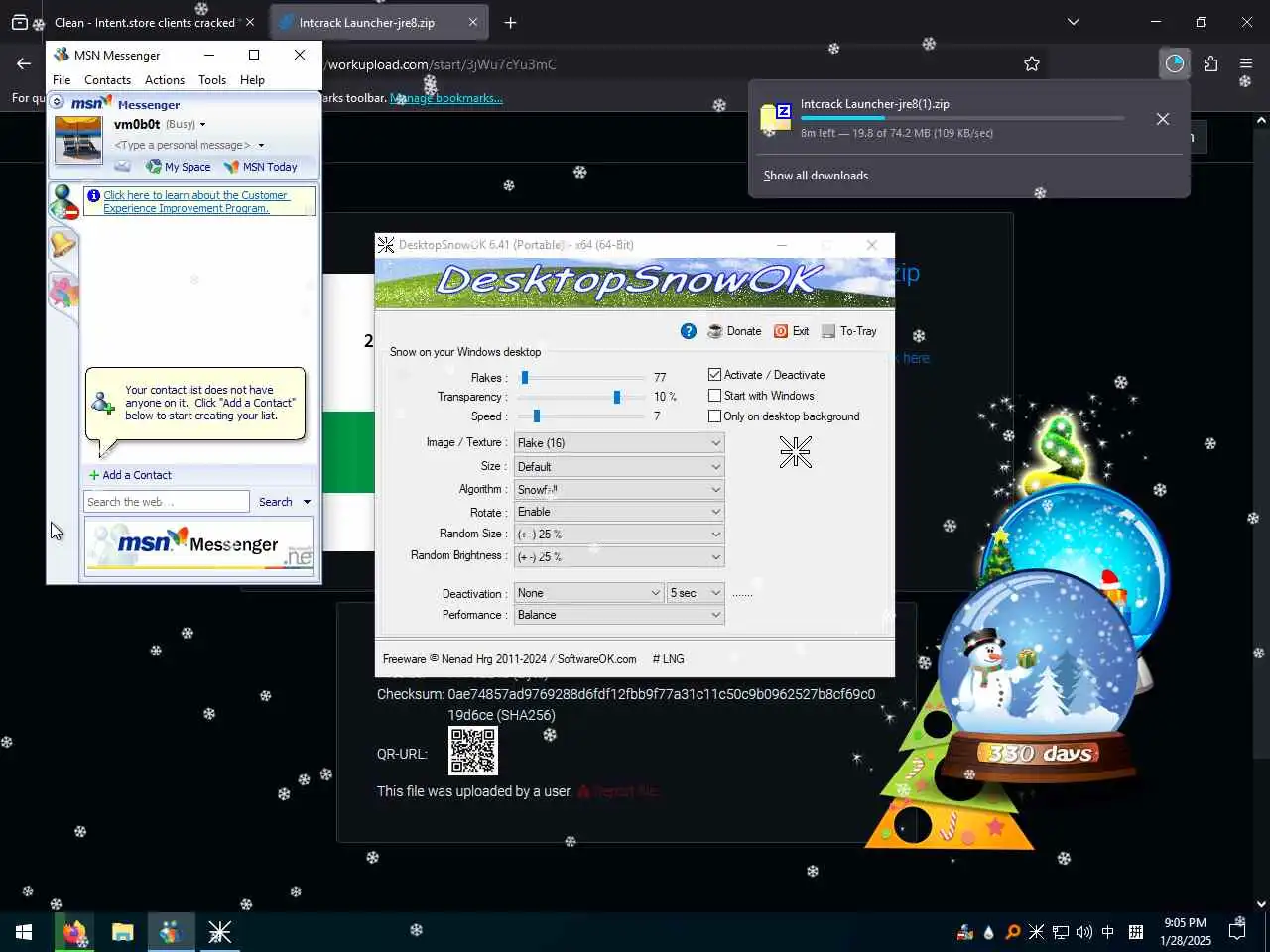Open the Deactivation dropdown set to None

pyautogui.click(x=588, y=593)
